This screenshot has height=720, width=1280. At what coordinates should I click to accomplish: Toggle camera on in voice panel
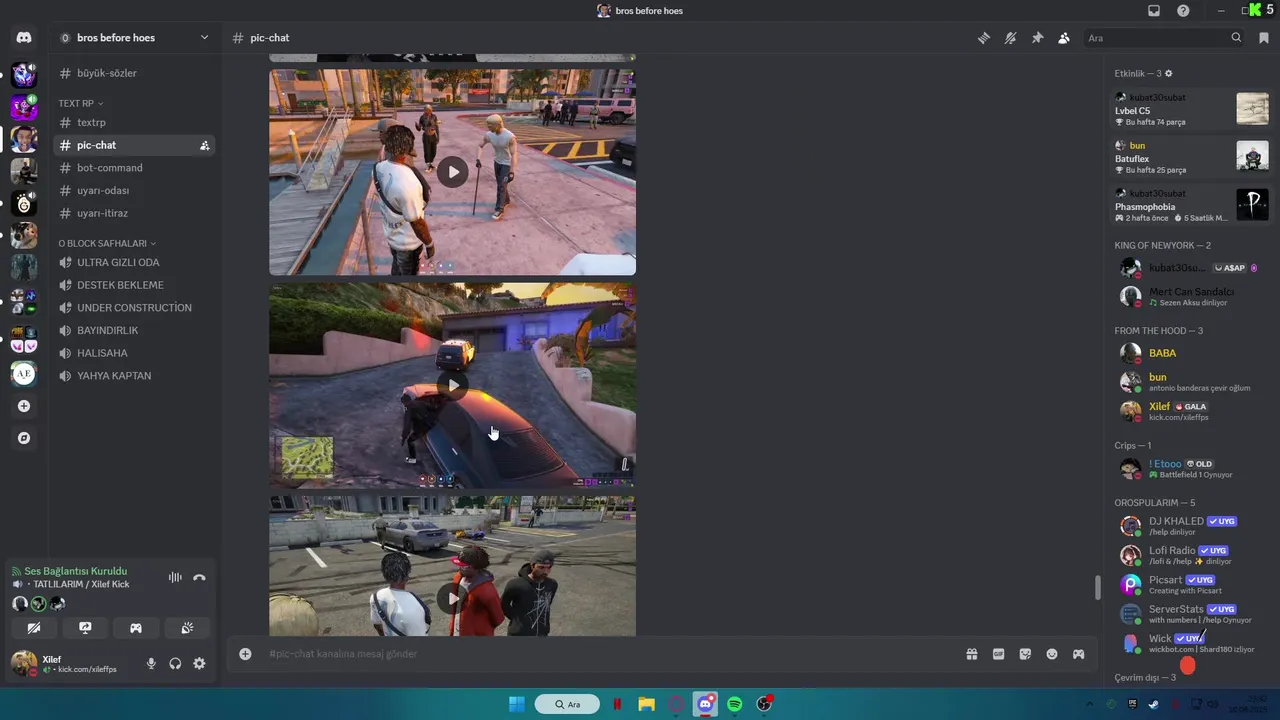coord(34,628)
